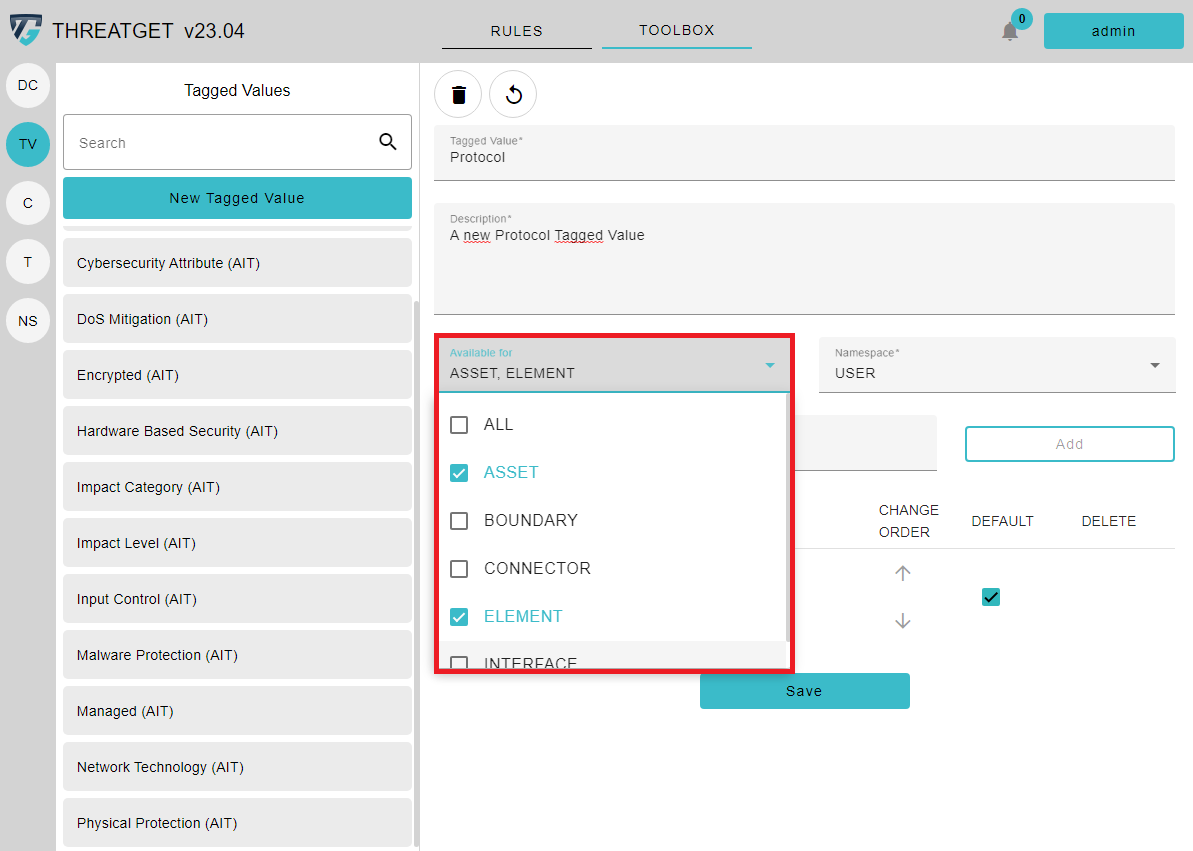Select Impact Category (AIT)
1193x851 pixels.
(x=237, y=486)
